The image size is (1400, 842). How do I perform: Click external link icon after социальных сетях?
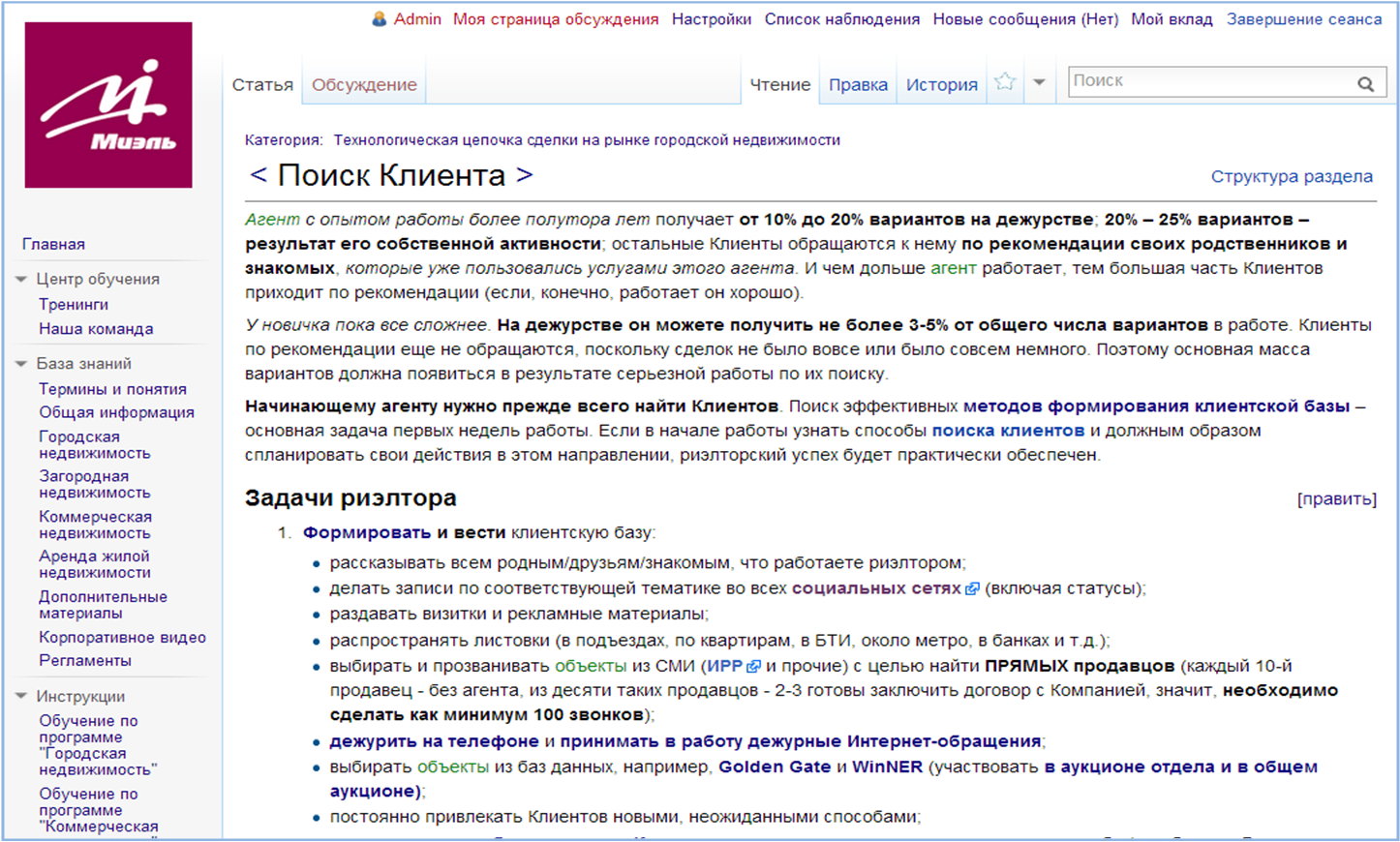(x=972, y=588)
